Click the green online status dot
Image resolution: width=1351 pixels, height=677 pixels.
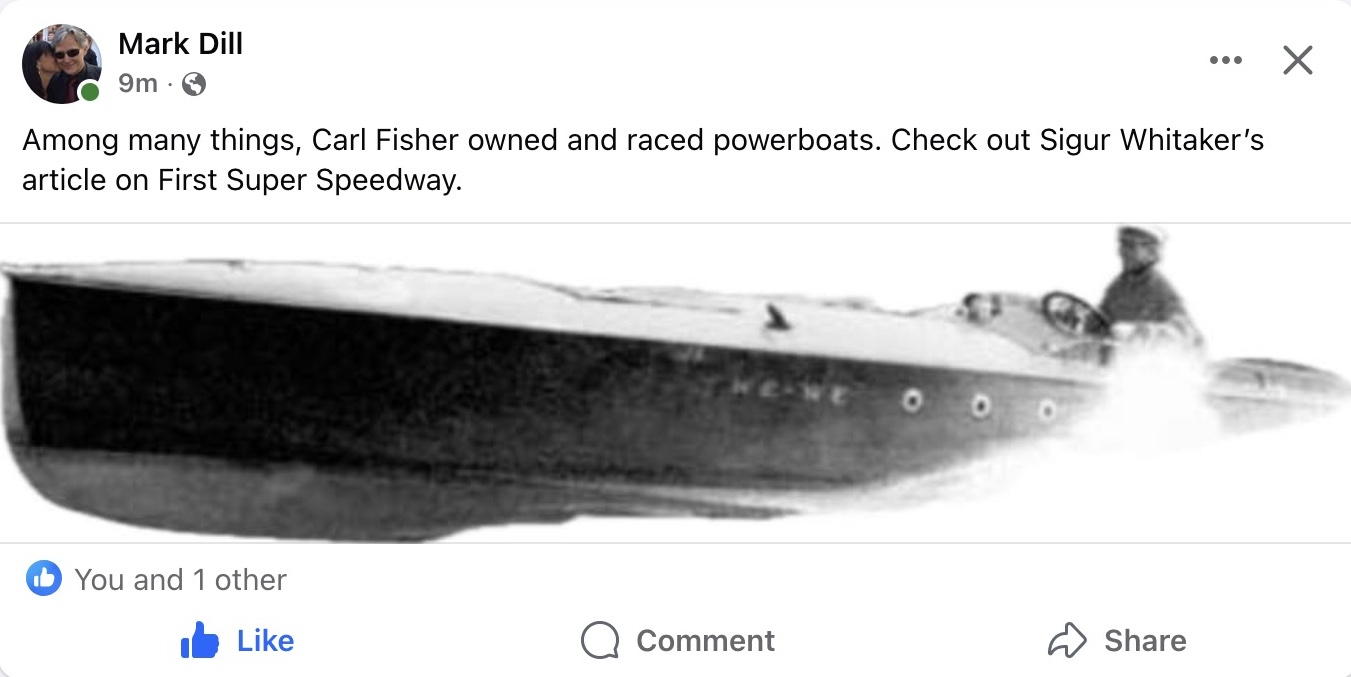pos(90,93)
